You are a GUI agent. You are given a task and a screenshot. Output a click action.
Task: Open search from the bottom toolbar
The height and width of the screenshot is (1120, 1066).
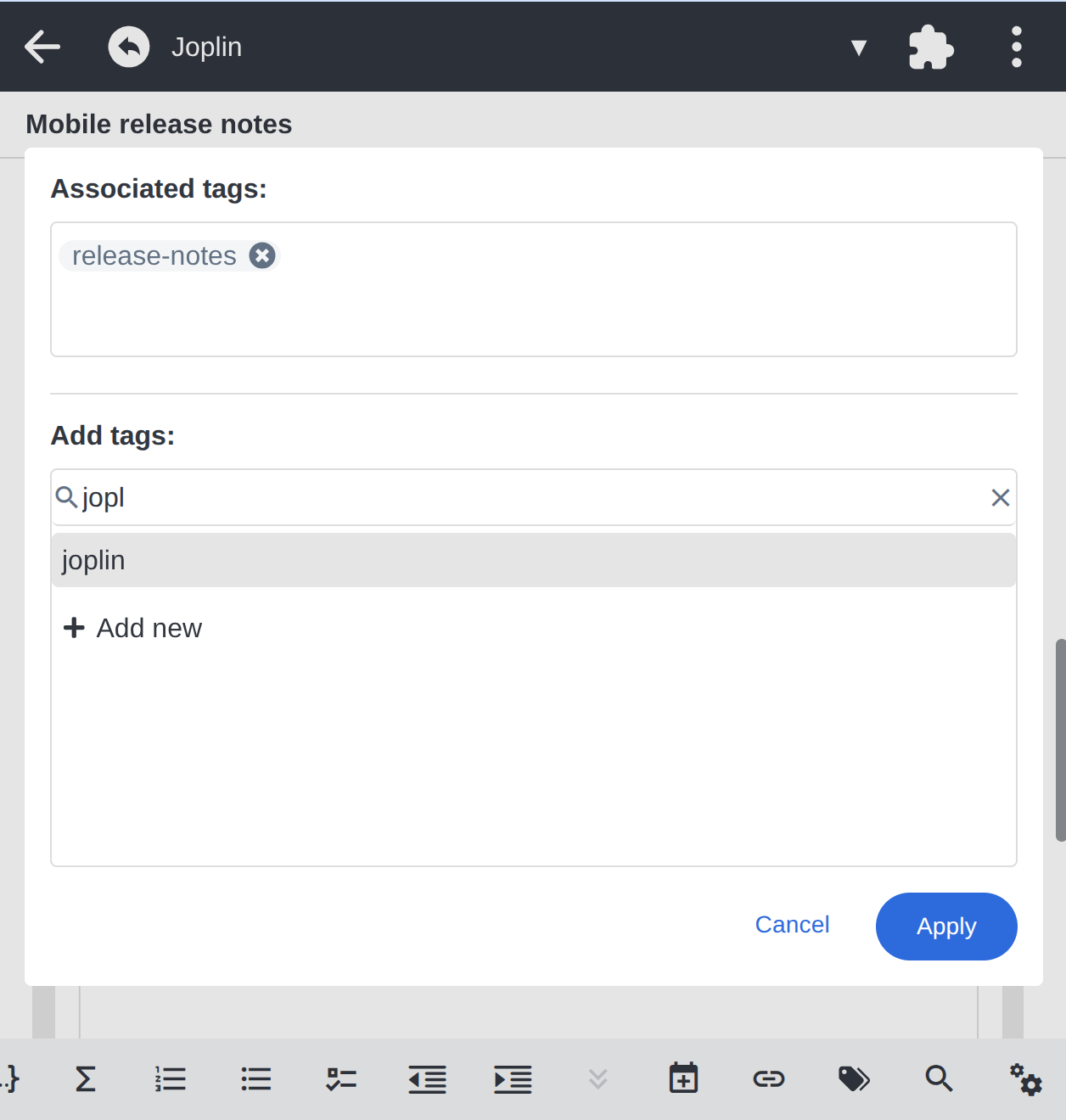click(940, 1079)
